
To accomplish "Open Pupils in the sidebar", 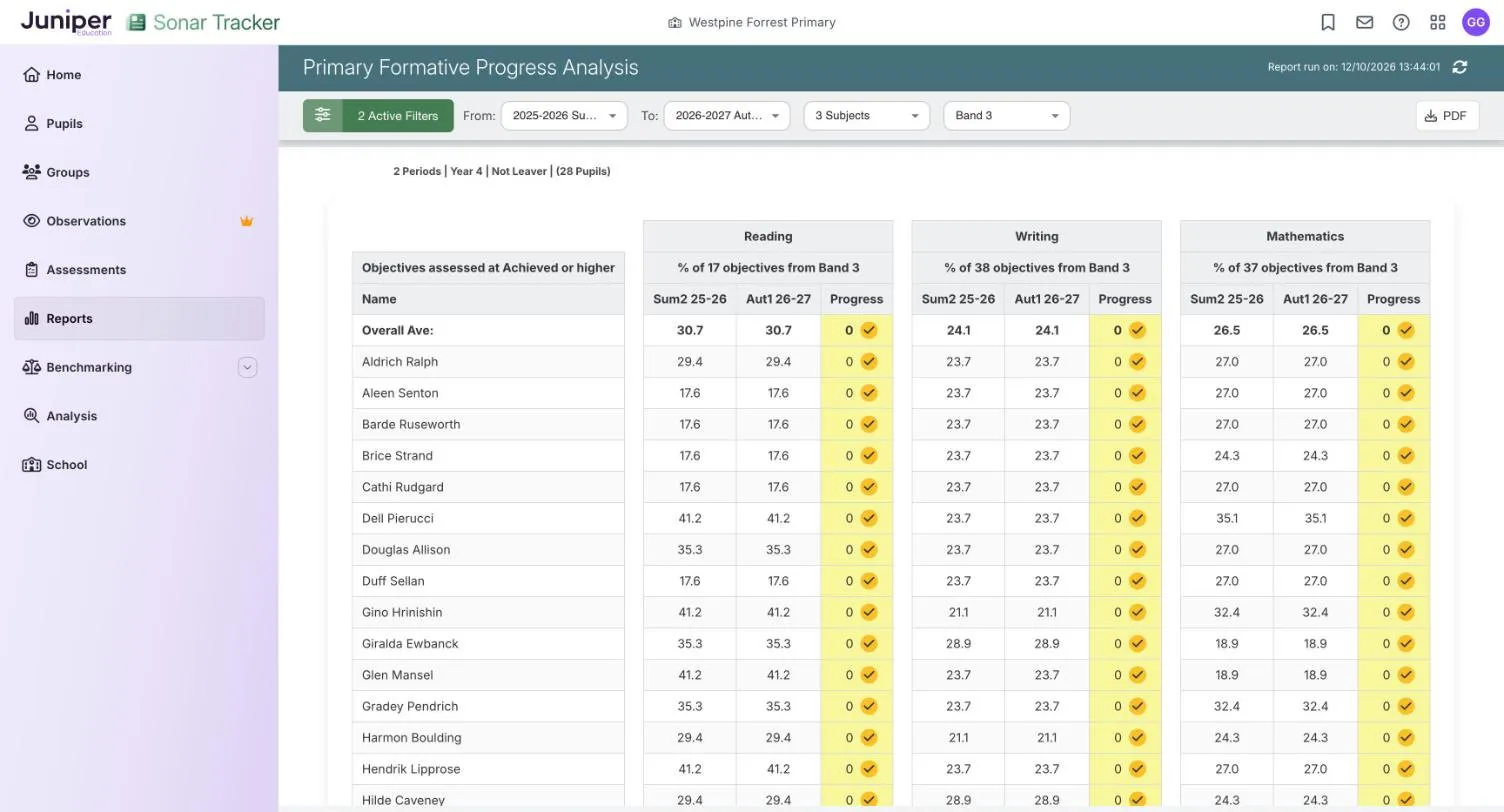I will pyautogui.click(x=139, y=124).
